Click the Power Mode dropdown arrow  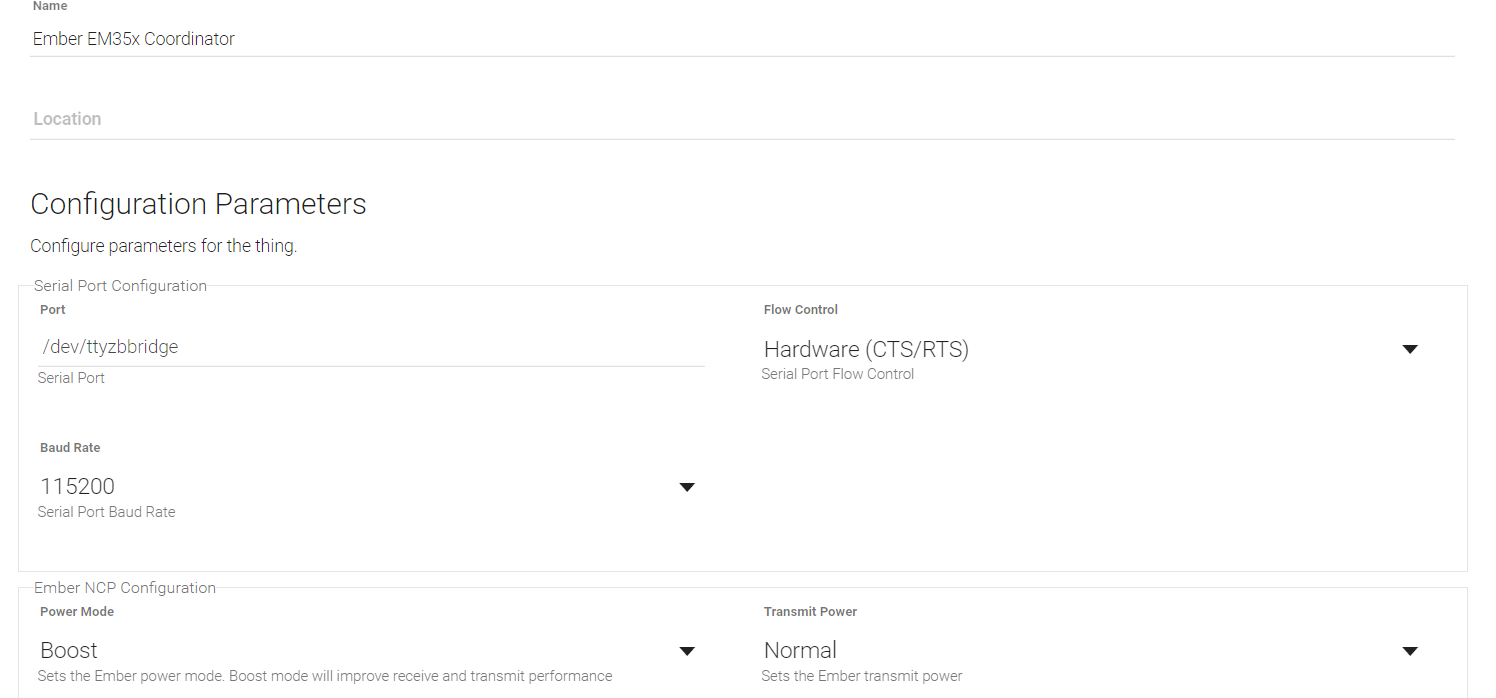(687, 651)
